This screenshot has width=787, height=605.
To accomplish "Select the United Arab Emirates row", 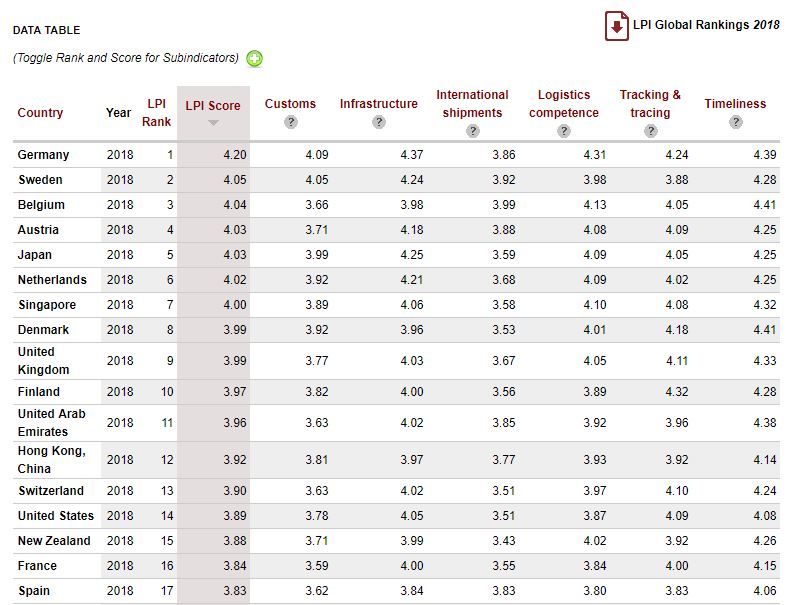I will pos(51,423).
